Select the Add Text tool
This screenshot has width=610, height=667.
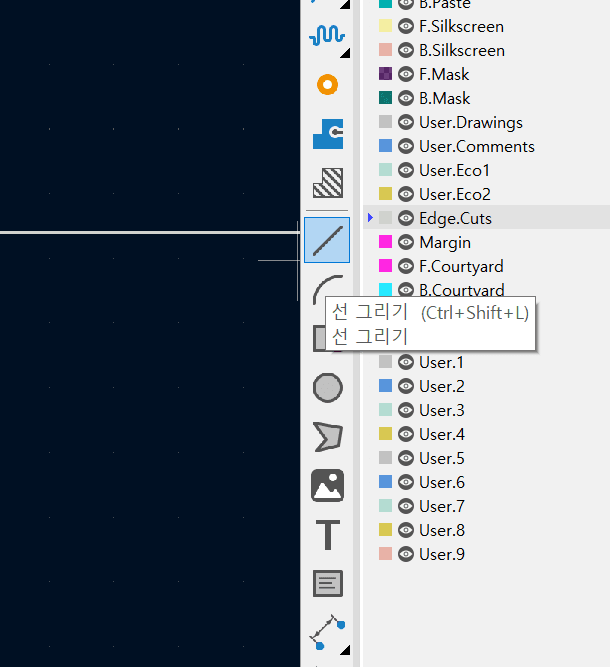[327, 534]
